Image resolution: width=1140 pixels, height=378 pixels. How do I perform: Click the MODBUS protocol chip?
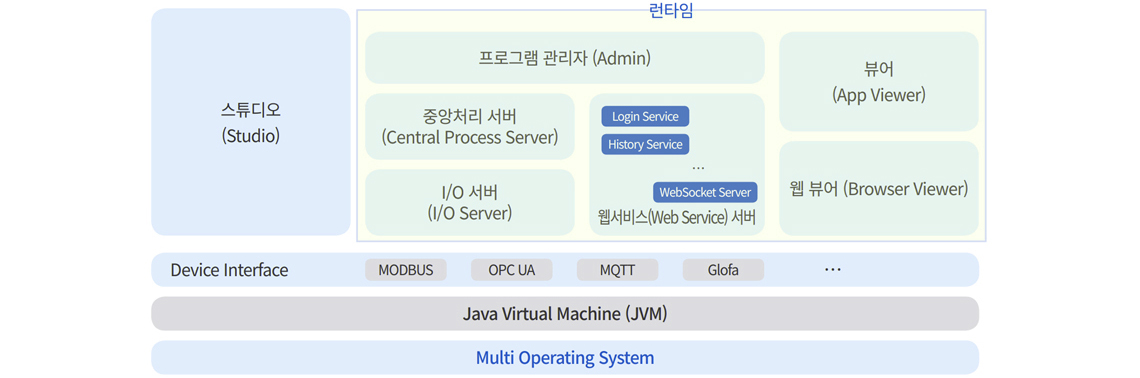tap(406, 270)
